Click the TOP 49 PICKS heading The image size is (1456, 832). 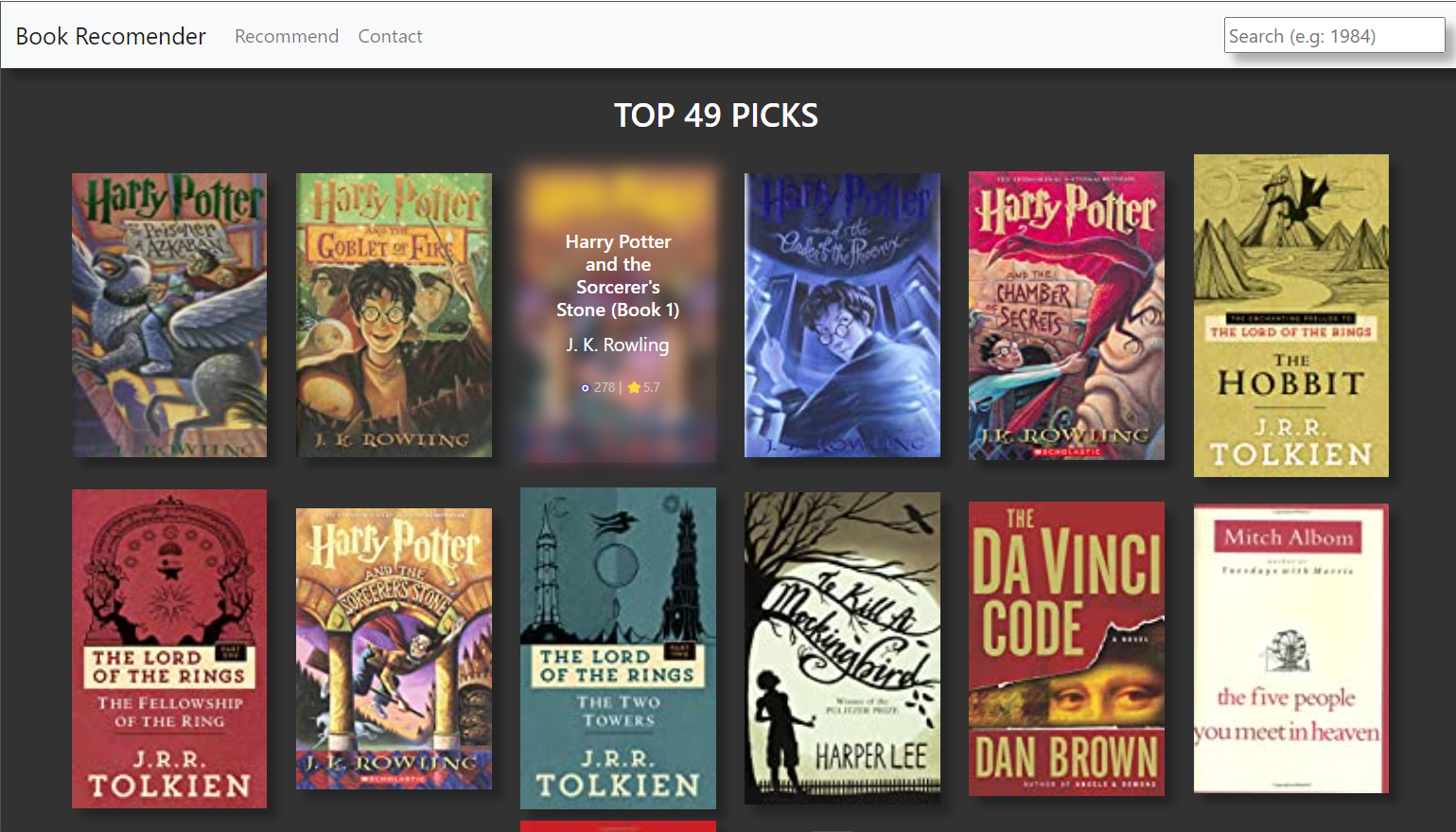pyautogui.click(x=716, y=115)
